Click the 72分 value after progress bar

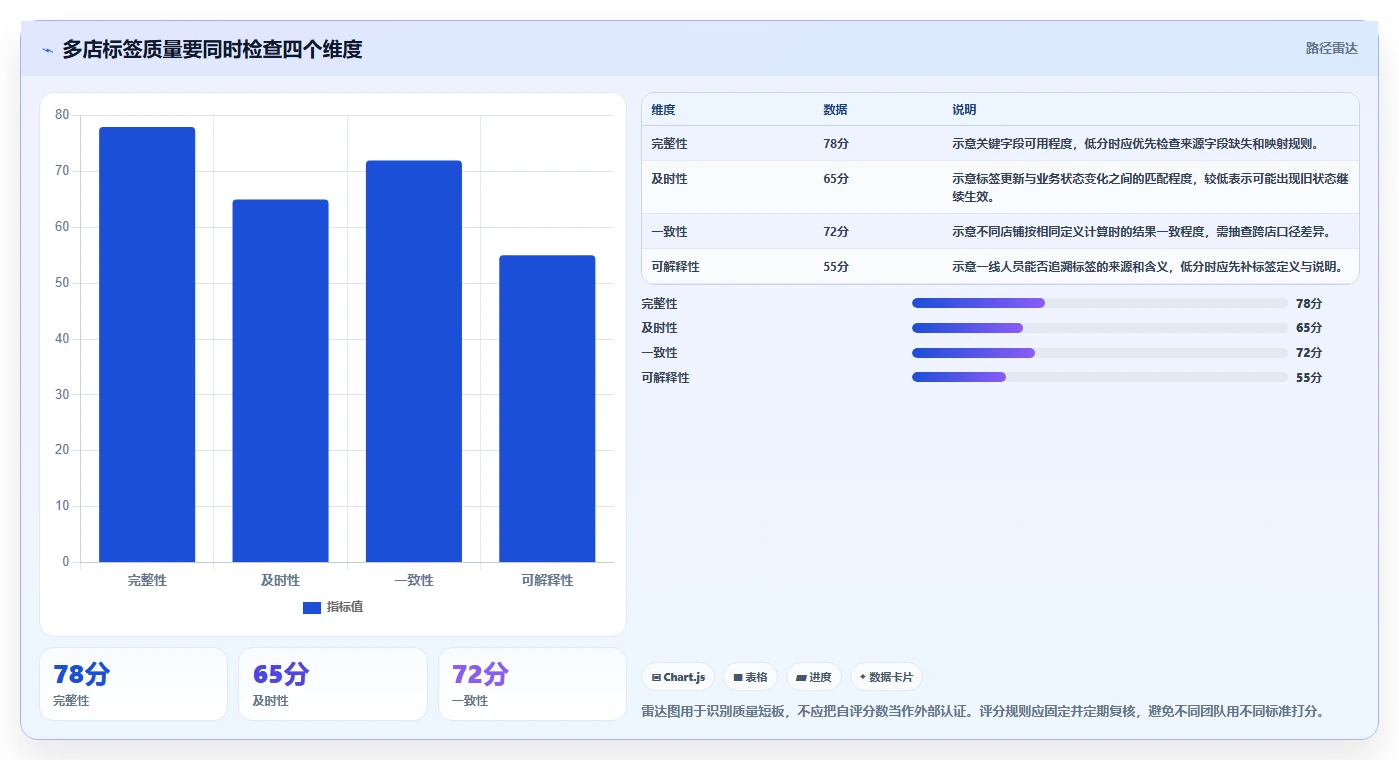coord(1309,353)
